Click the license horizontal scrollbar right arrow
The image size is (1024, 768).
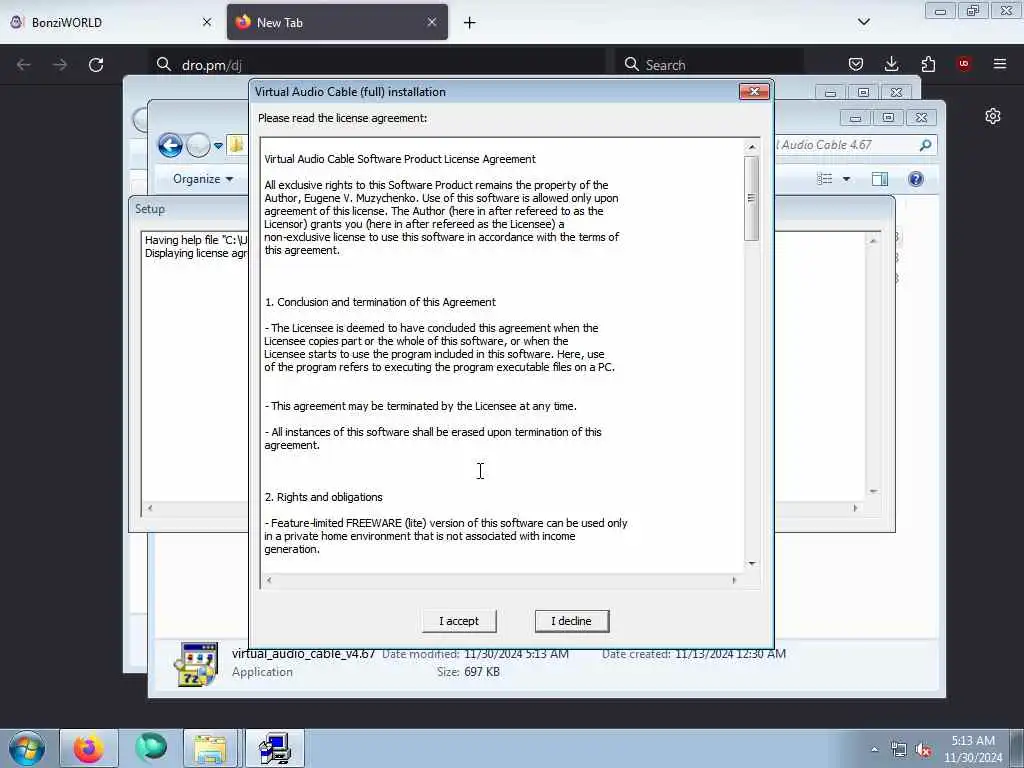[734, 580]
